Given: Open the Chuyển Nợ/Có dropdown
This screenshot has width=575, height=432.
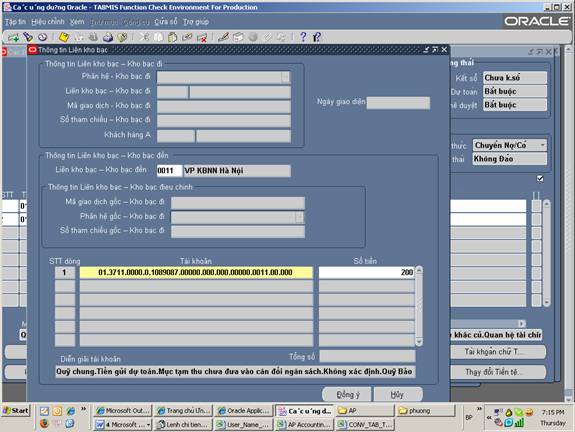Looking at the screenshot, I should tap(542, 145).
